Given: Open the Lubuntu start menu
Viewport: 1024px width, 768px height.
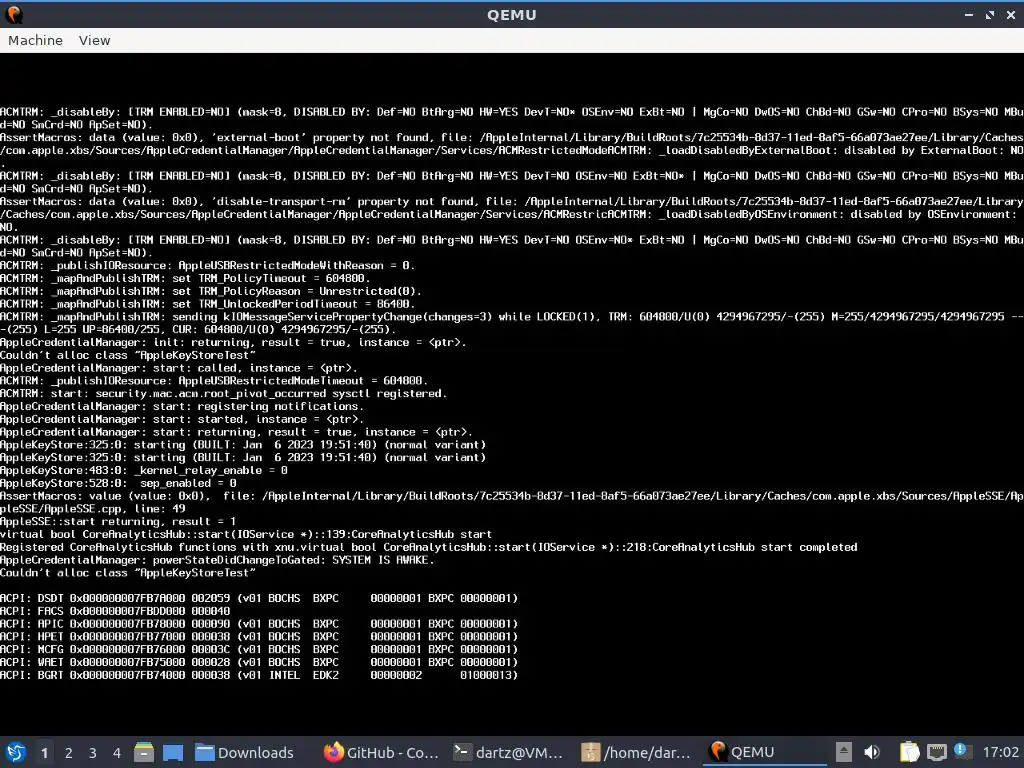Looking at the screenshot, I should (x=16, y=752).
